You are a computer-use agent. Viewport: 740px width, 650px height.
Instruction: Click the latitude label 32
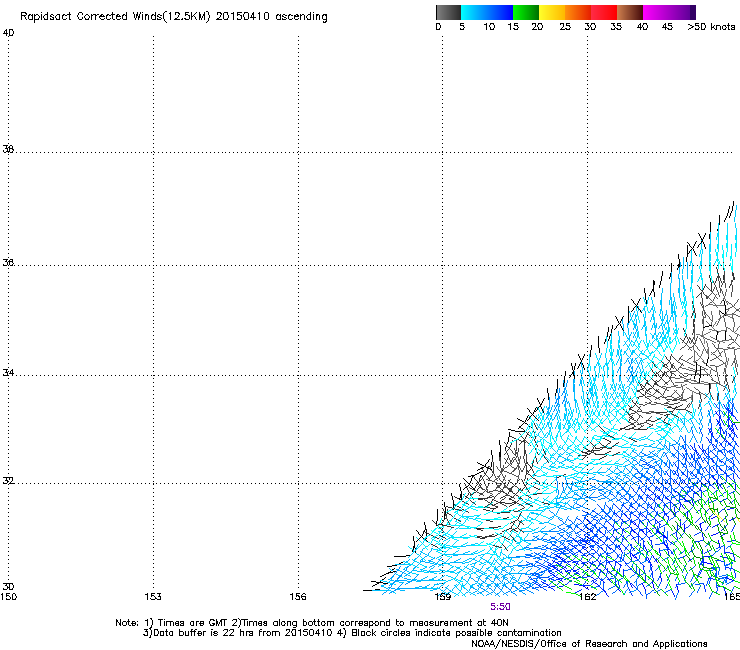(8, 481)
